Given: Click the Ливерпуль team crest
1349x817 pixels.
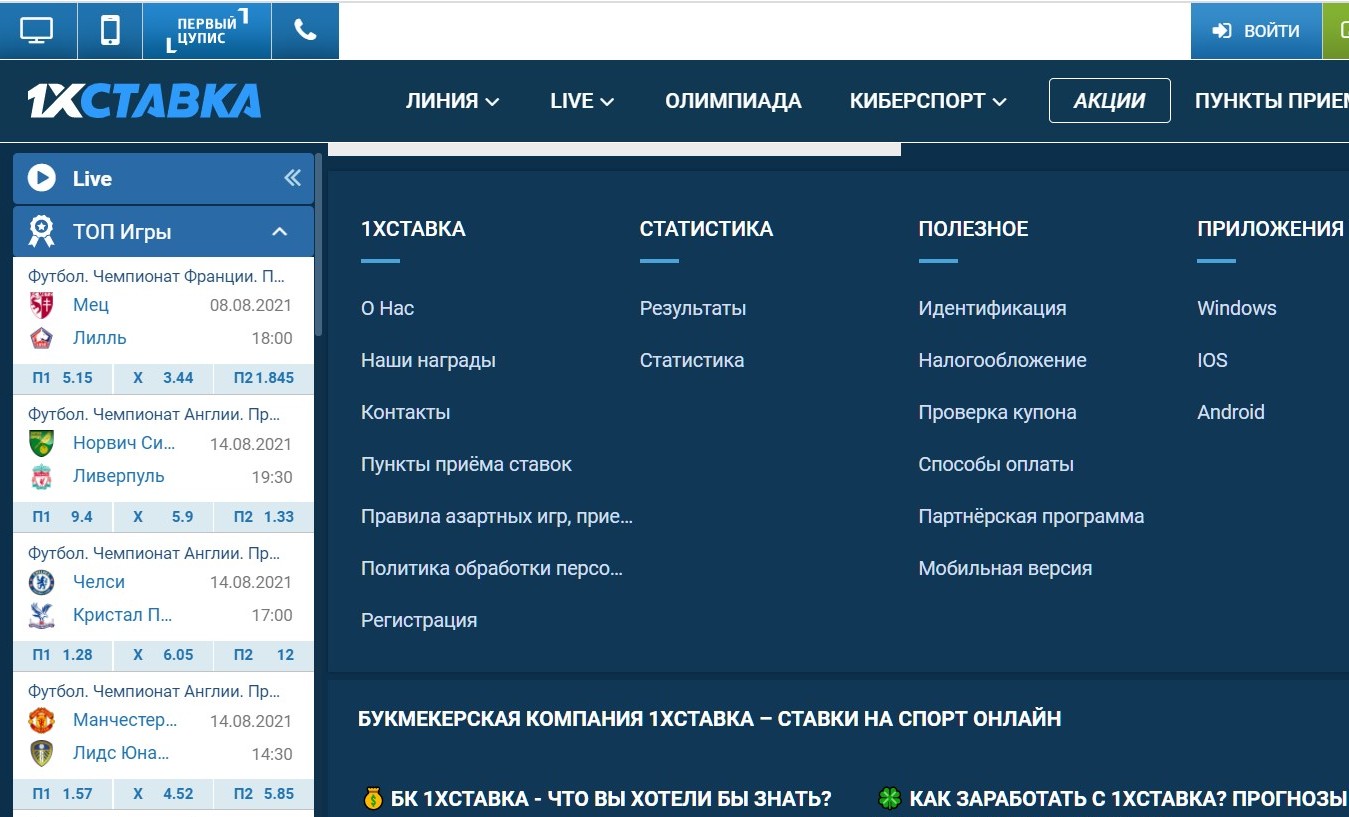Looking at the screenshot, I should tap(41, 476).
